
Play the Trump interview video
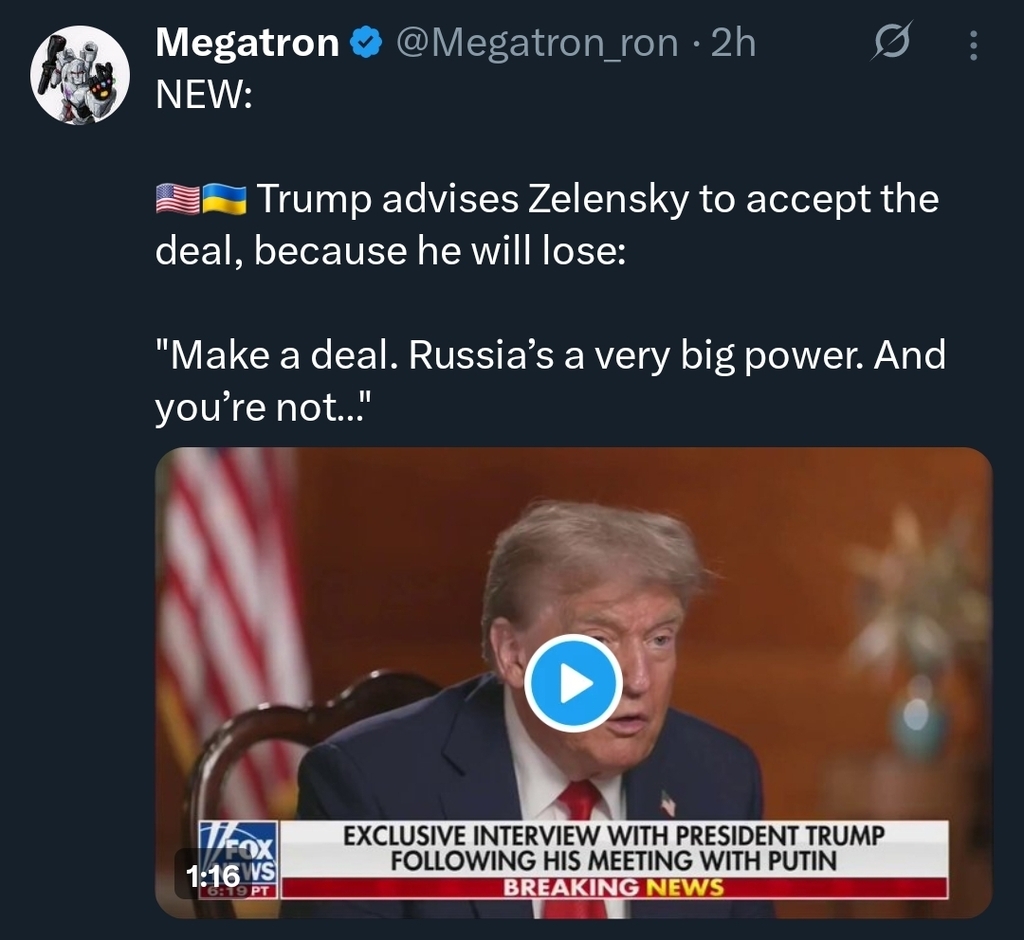pos(573,684)
